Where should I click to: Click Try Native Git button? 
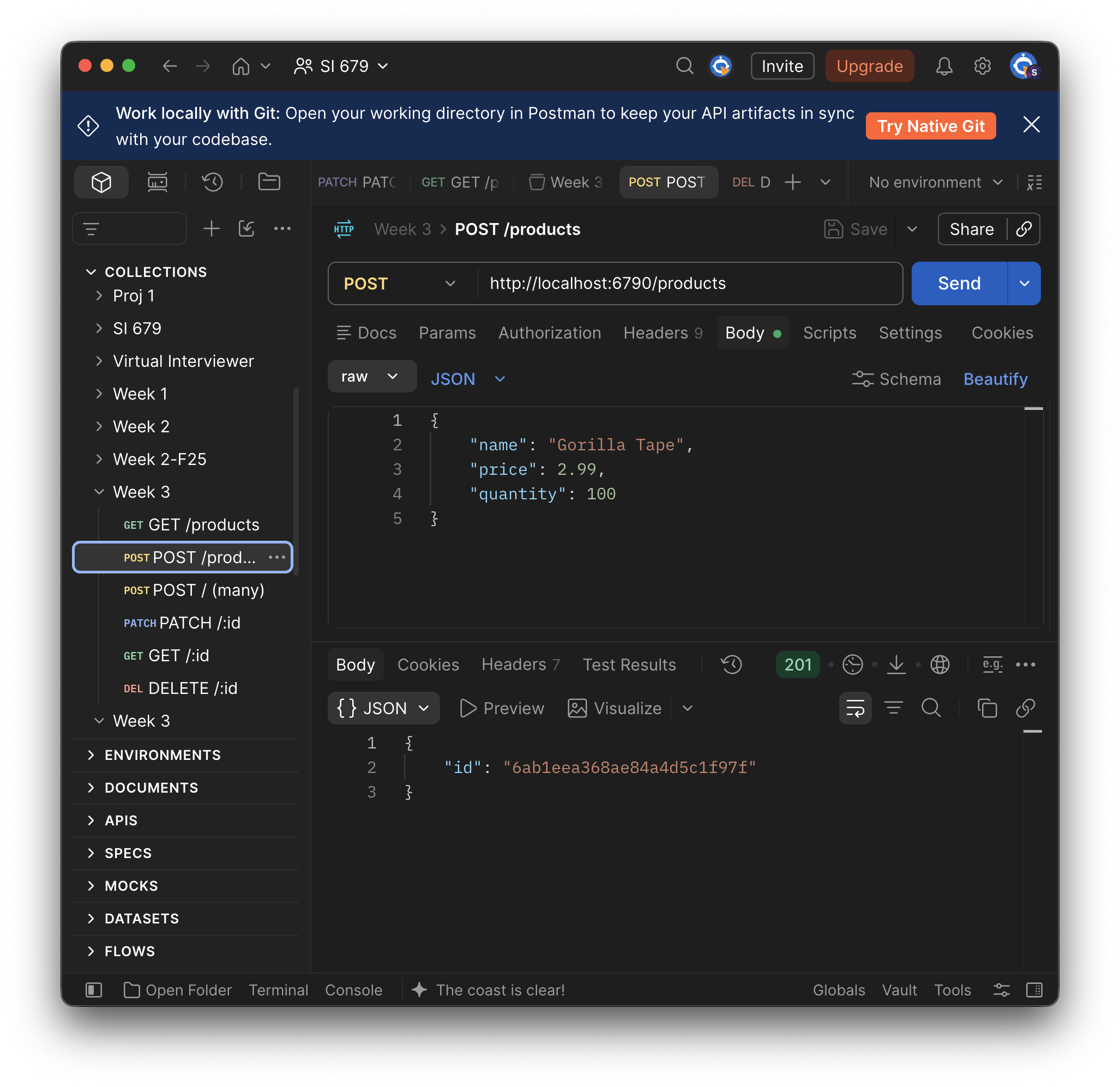coord(930,126)
